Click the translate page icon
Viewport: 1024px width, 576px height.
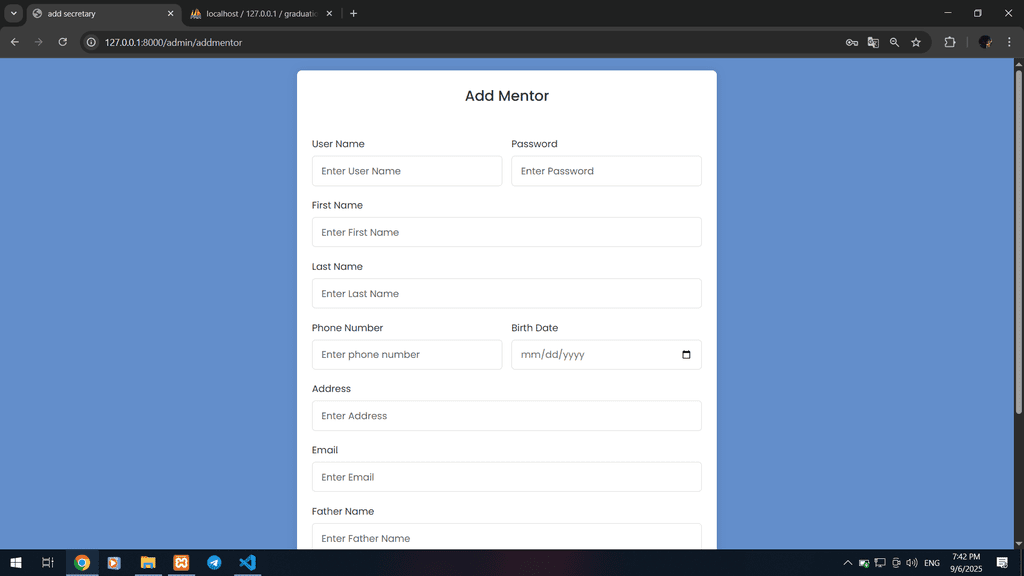[x=873, y=42]
